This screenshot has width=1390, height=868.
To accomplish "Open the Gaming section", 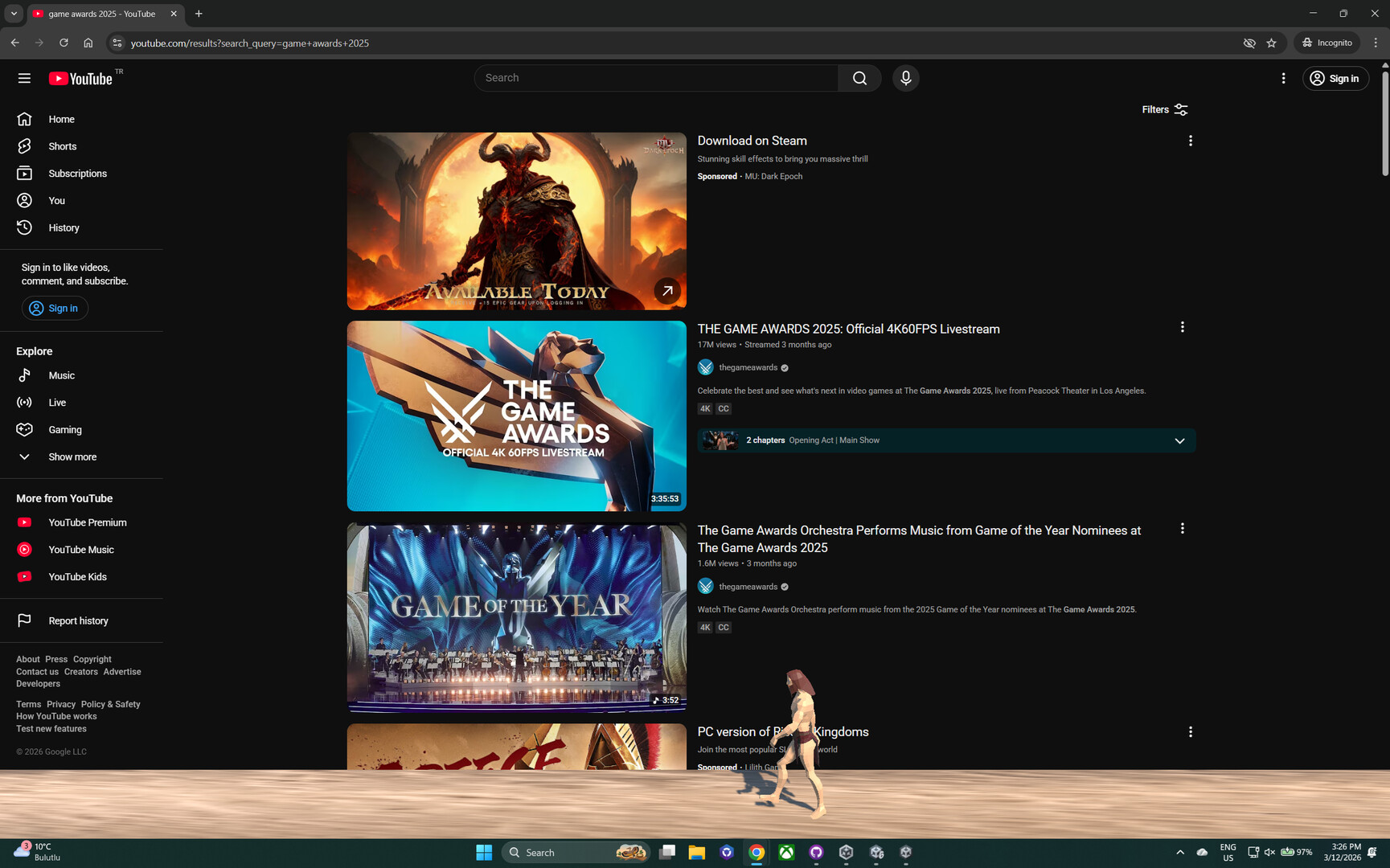I will pyautogui.click(x=64, y=429).
